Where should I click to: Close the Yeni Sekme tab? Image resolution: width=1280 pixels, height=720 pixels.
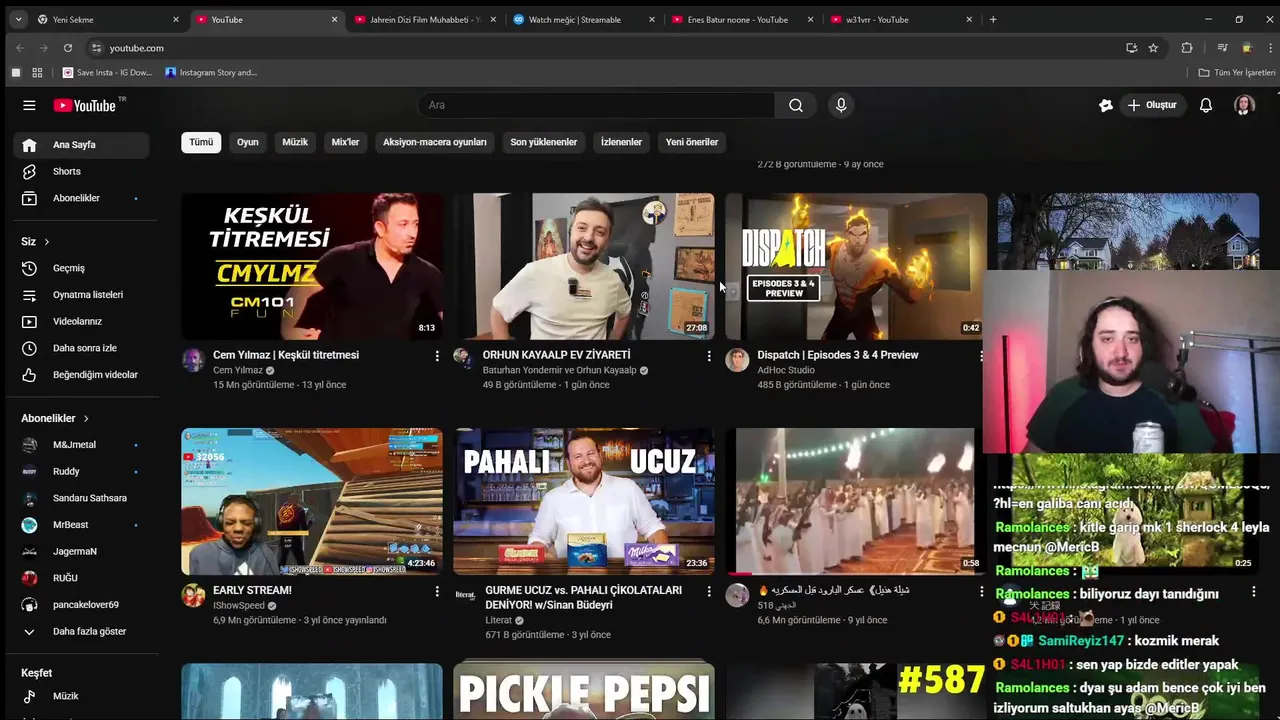pos(176,19)
